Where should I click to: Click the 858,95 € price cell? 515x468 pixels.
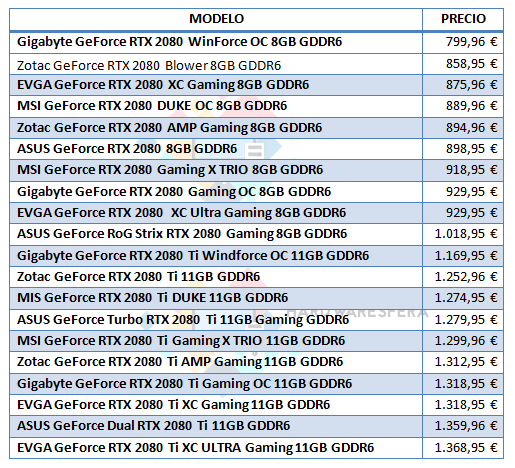[463, 64]
